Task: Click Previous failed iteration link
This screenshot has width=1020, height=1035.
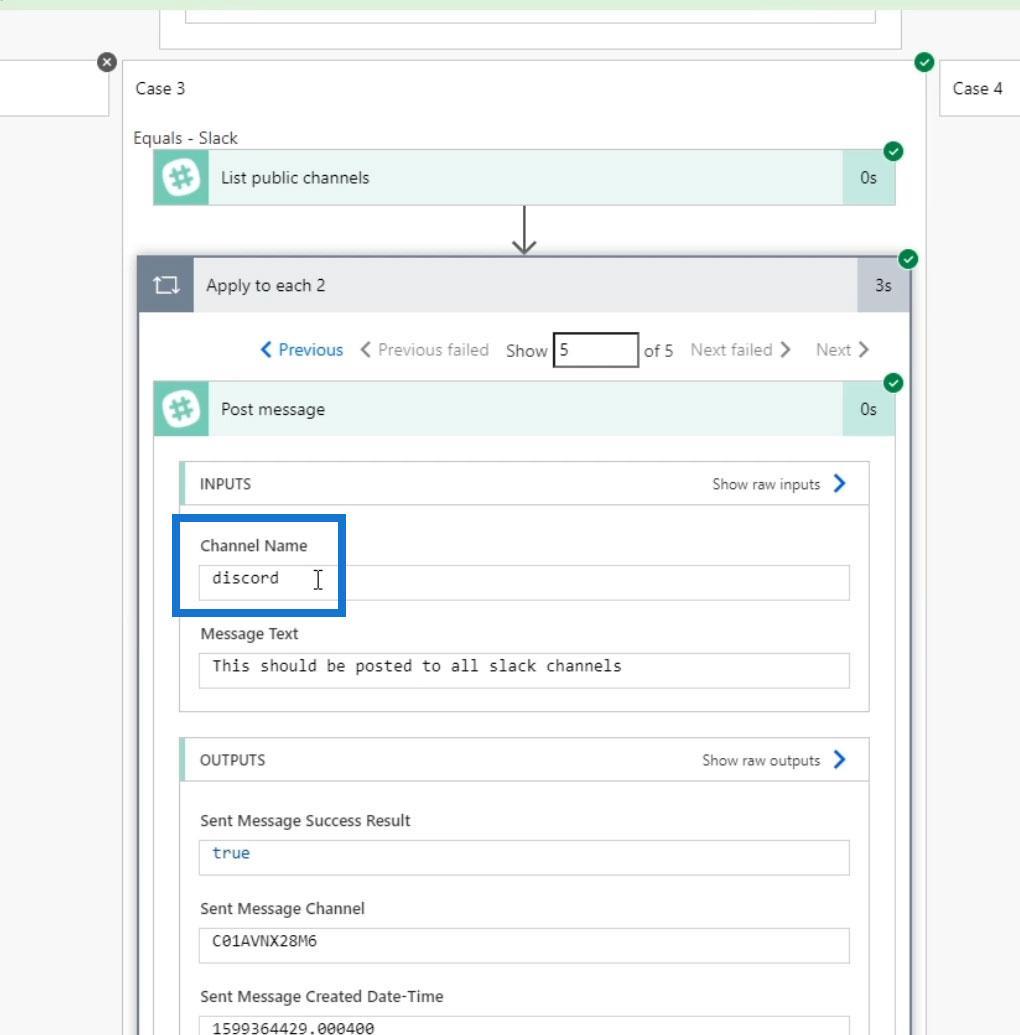Action: pyautogui.click(x=425, y=350)
